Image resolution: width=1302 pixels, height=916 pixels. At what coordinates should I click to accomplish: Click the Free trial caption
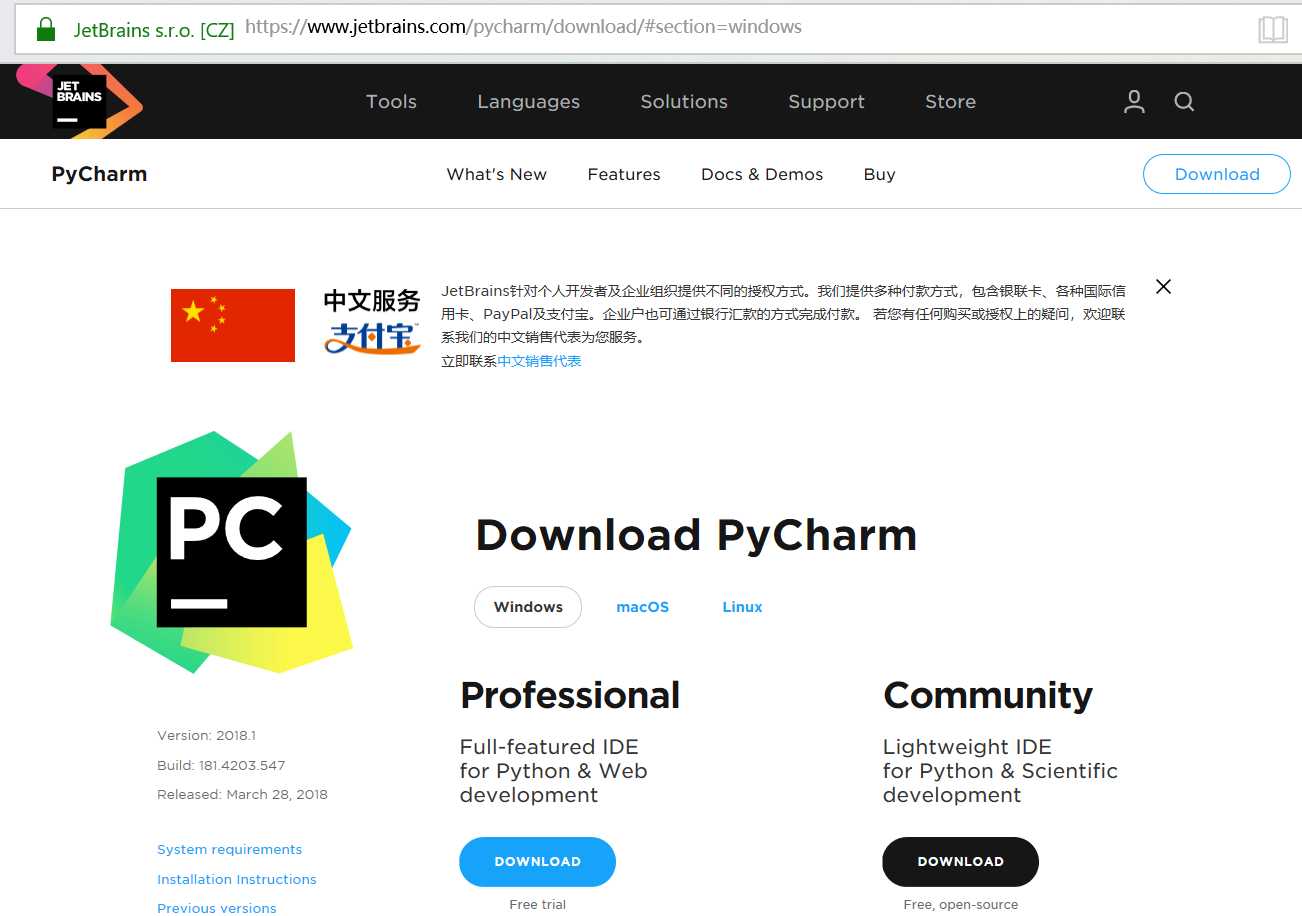pos(537,904)
